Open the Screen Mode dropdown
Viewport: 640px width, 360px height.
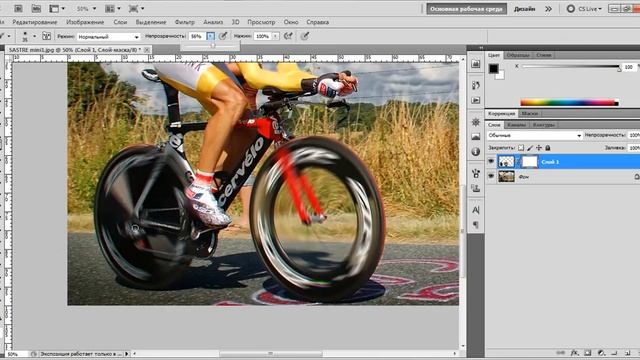point(136,8)
